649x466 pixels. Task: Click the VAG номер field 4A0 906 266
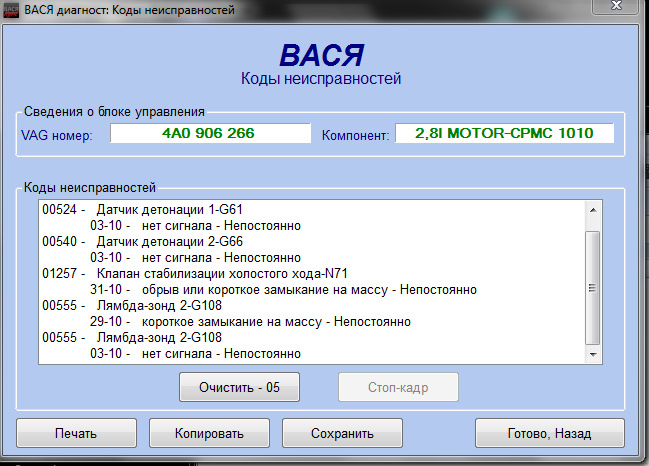[210, 133]
